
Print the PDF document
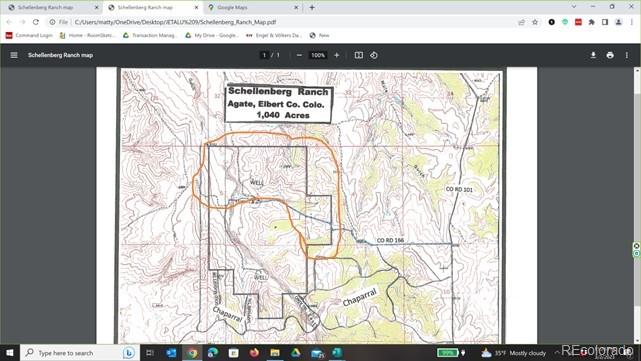pos(610,55)
